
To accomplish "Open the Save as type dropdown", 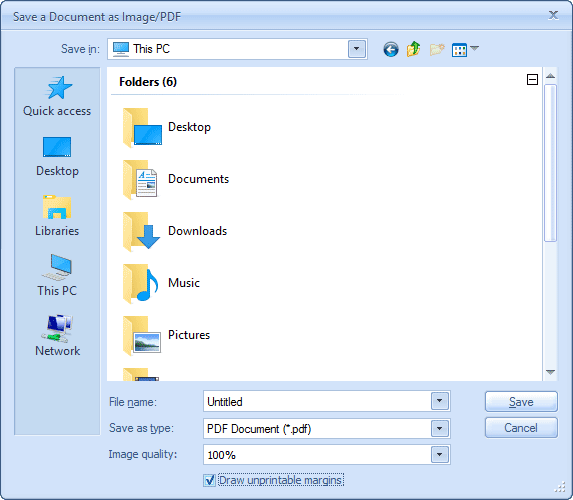I will [440, 428].
